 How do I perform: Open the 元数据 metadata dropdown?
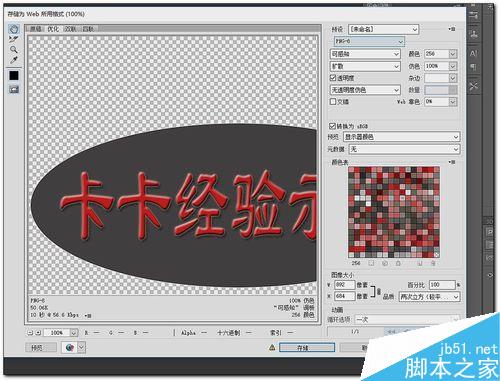tap(404, 149)
